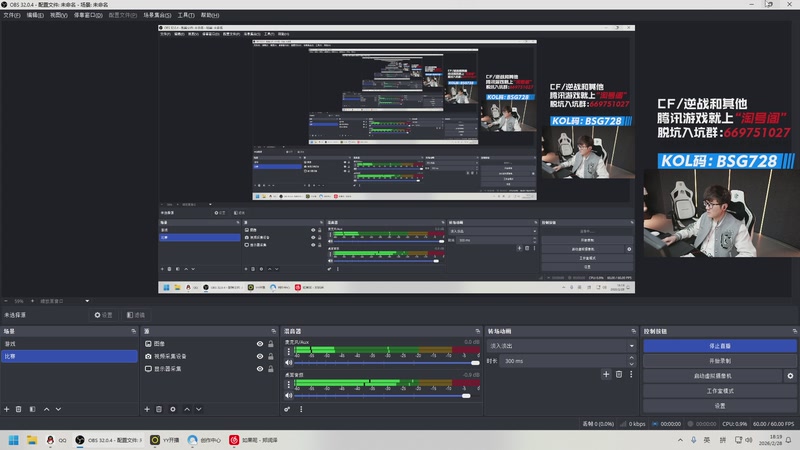Add a new scene with the plus icon

click(x=7, y=409)
